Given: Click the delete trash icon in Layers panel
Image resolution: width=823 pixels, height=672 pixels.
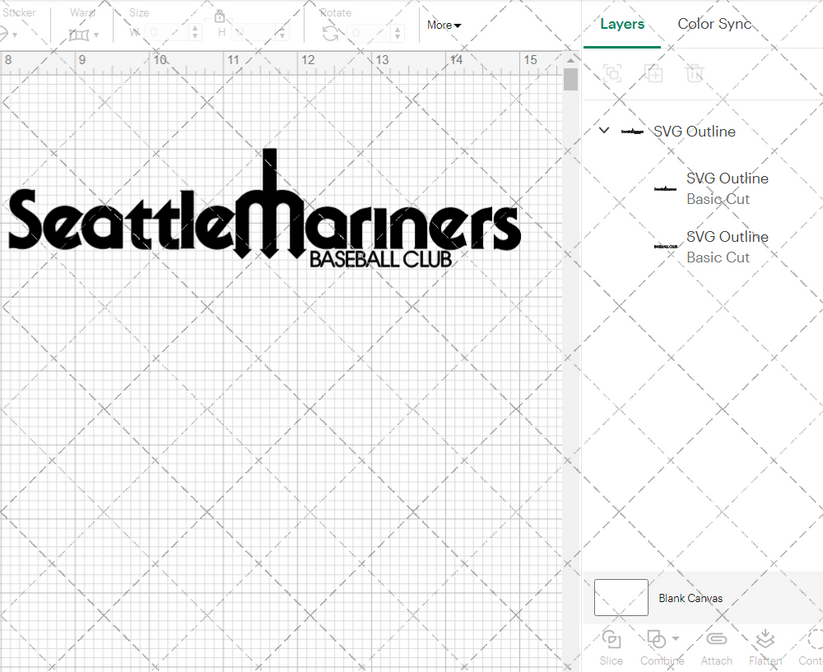Looking at the screenshot, I should (696, 73).
